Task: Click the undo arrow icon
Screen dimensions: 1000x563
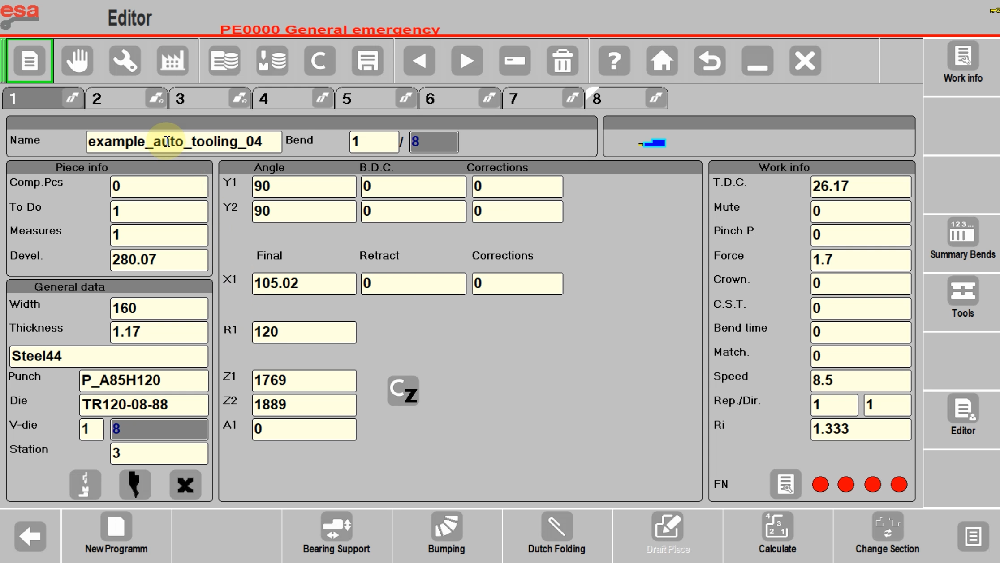Action: coord(710,61)
